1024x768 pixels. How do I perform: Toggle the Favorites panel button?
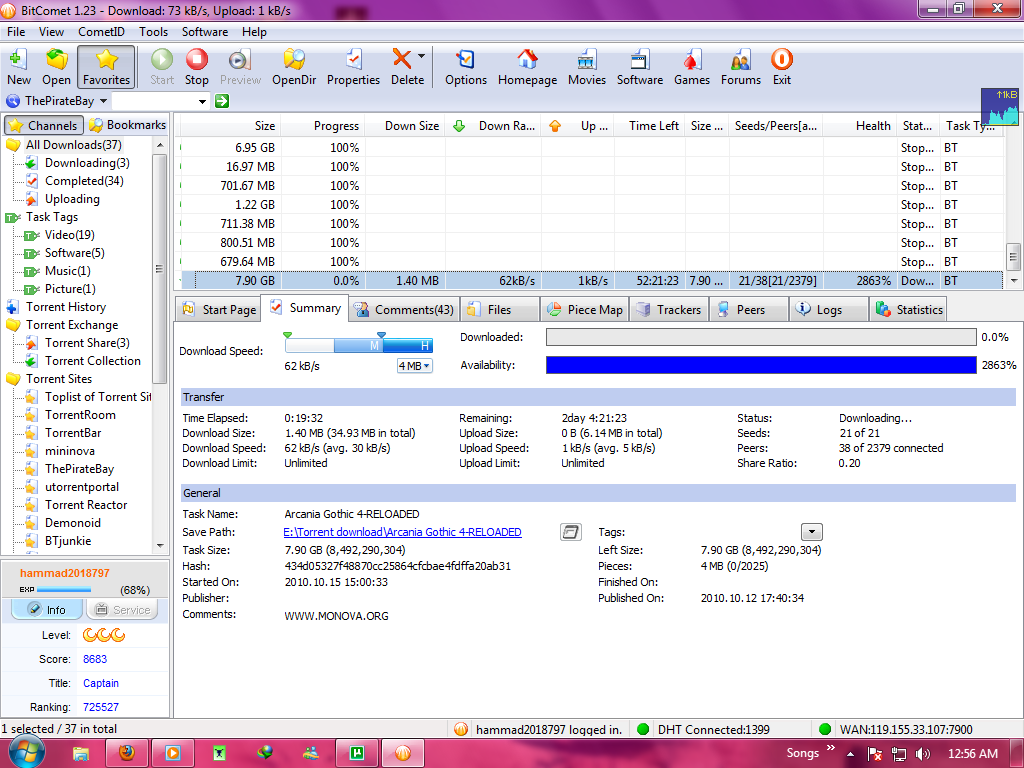pos(106,67)
